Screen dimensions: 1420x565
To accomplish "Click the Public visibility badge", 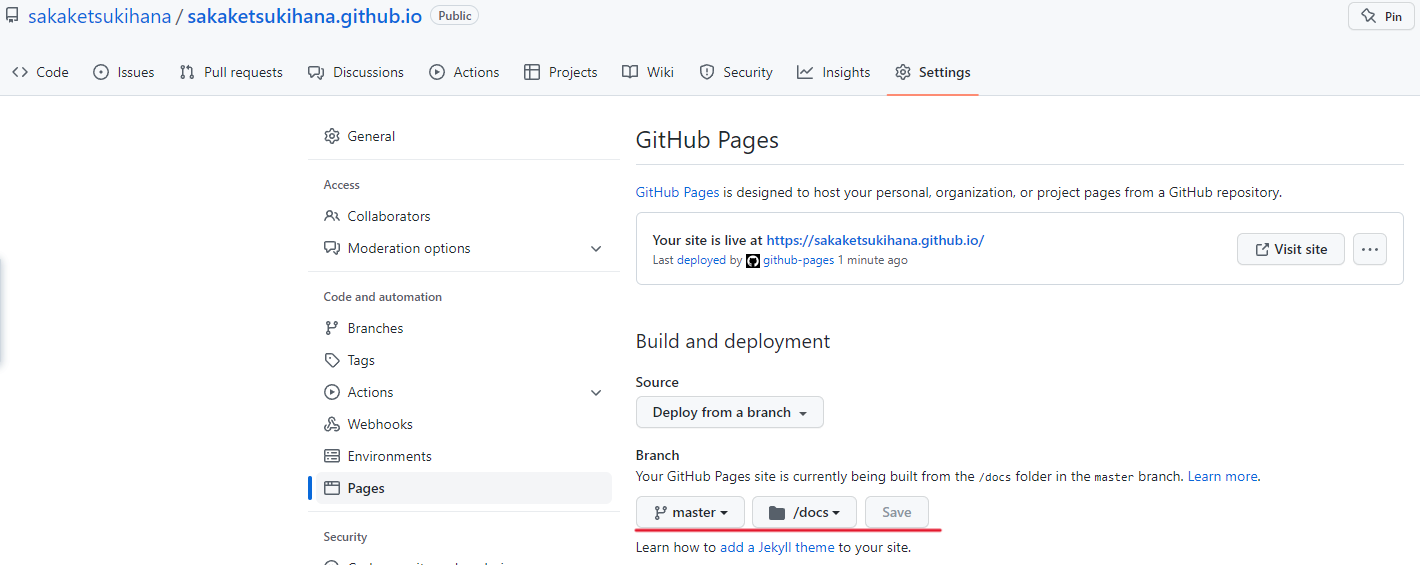I will point(454,15).
